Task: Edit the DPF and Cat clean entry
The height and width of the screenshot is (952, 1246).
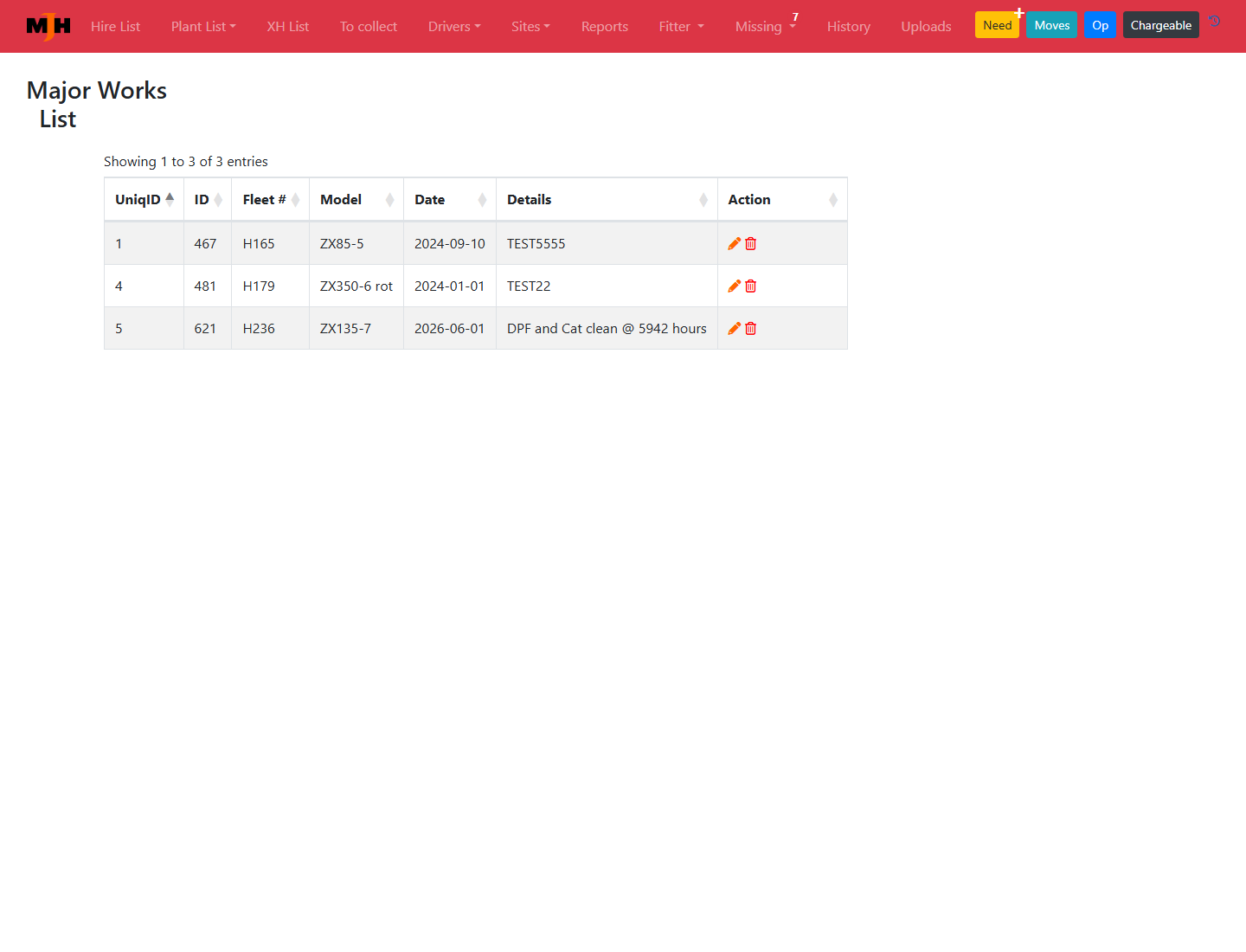Action: pyautogui.click(x=734, y=329)
